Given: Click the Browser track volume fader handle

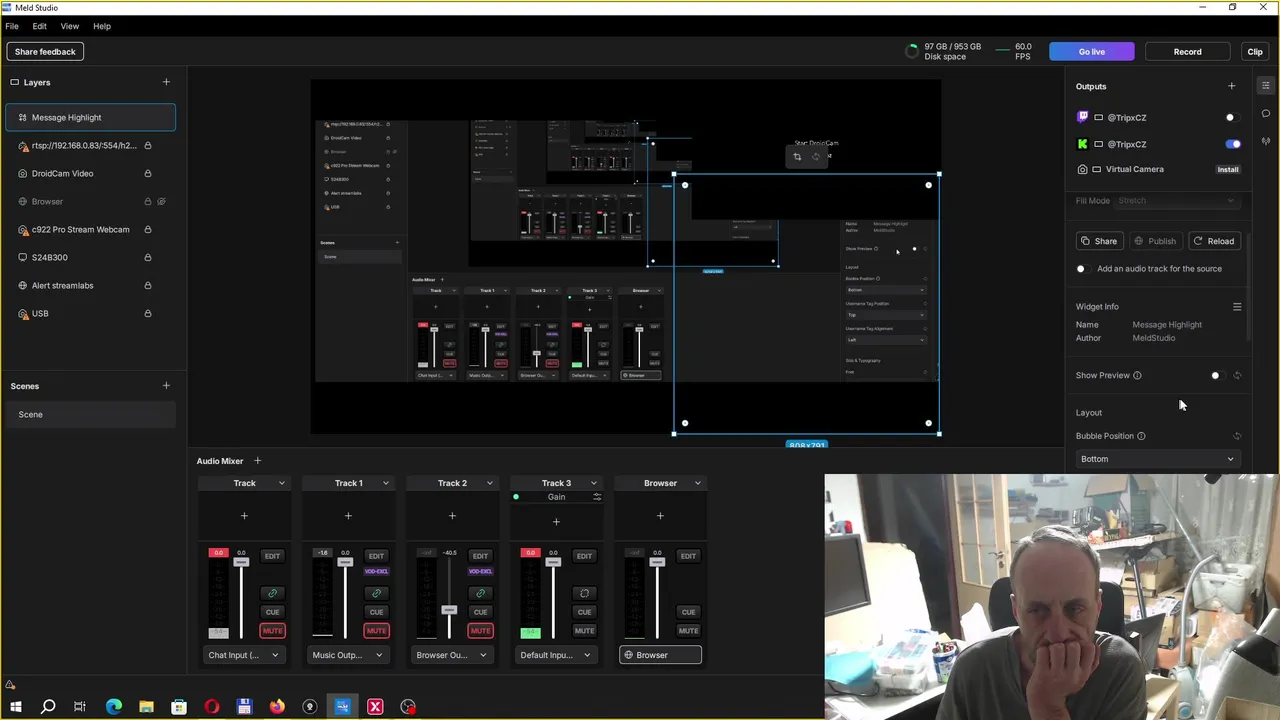Looking at the screenshot, I should 657,562.
